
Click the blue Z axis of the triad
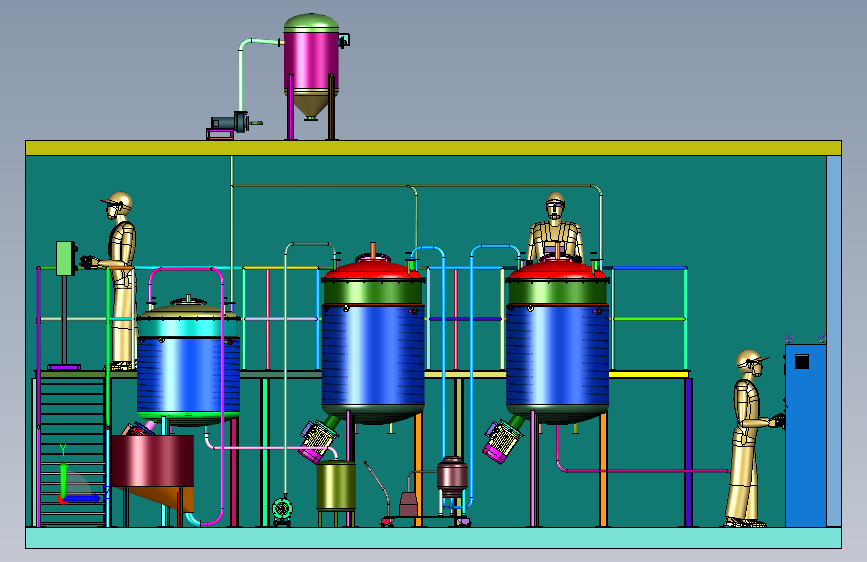pyautogui.click(x=83, y=498)
